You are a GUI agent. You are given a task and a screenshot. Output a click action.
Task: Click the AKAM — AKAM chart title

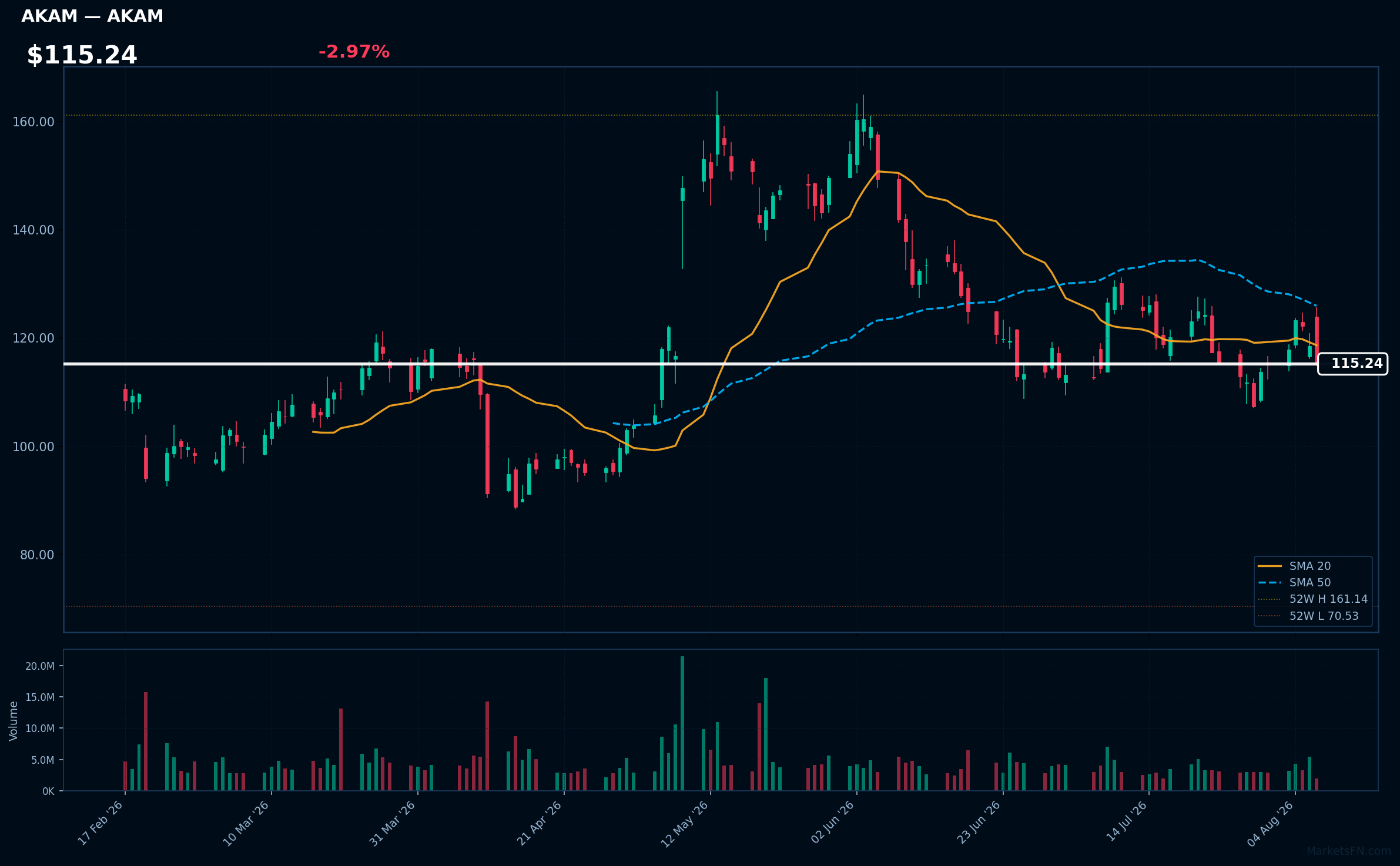tap(92, 16)
